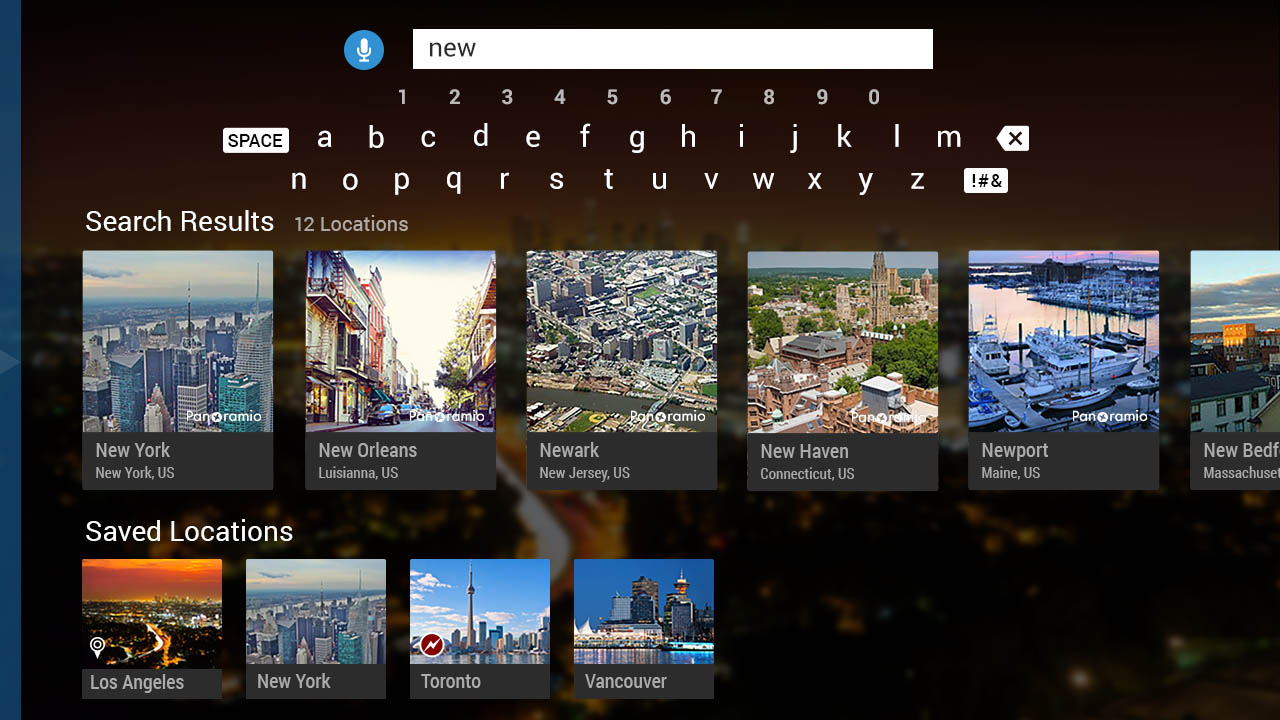Focus the search field containing "new"
The height and width of the screenshot is (720, 1280).
click(x=673, y=49)
